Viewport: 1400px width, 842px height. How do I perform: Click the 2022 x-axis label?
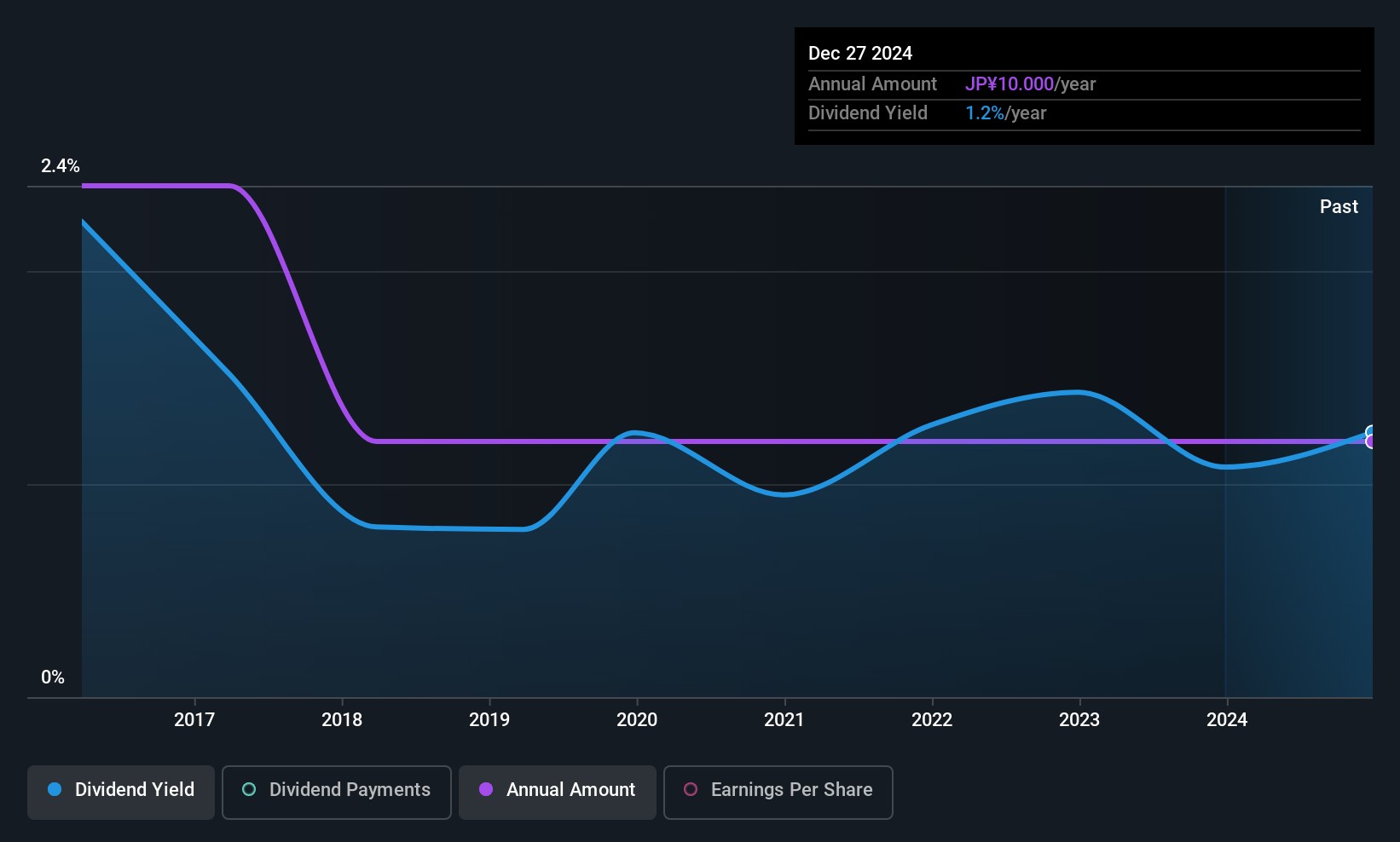[x=932, y=719]
